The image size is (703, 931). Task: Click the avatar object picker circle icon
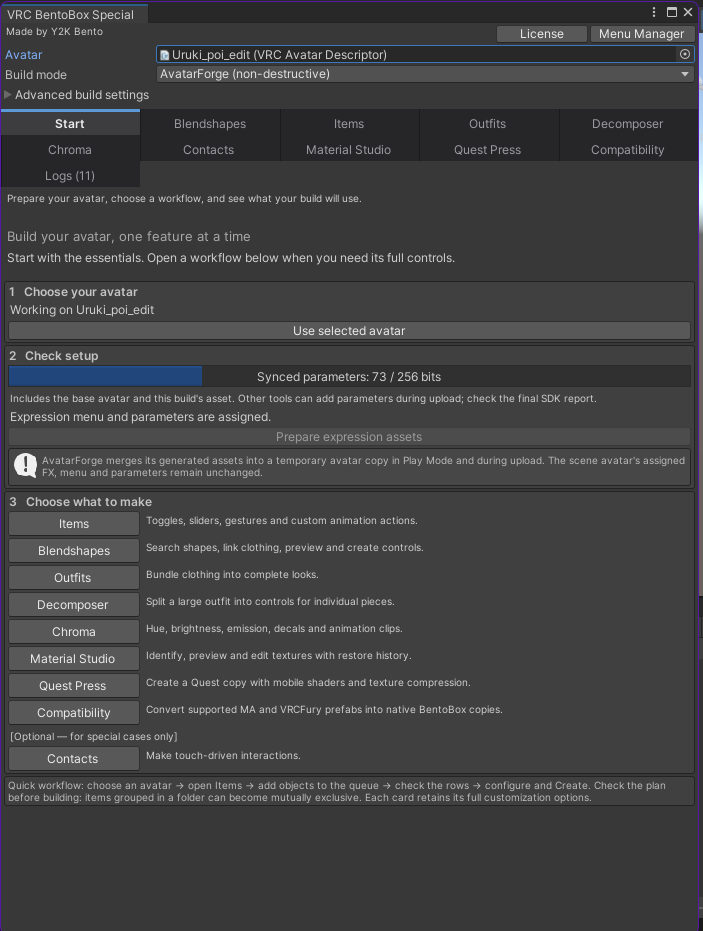click(x=685, y=54)
